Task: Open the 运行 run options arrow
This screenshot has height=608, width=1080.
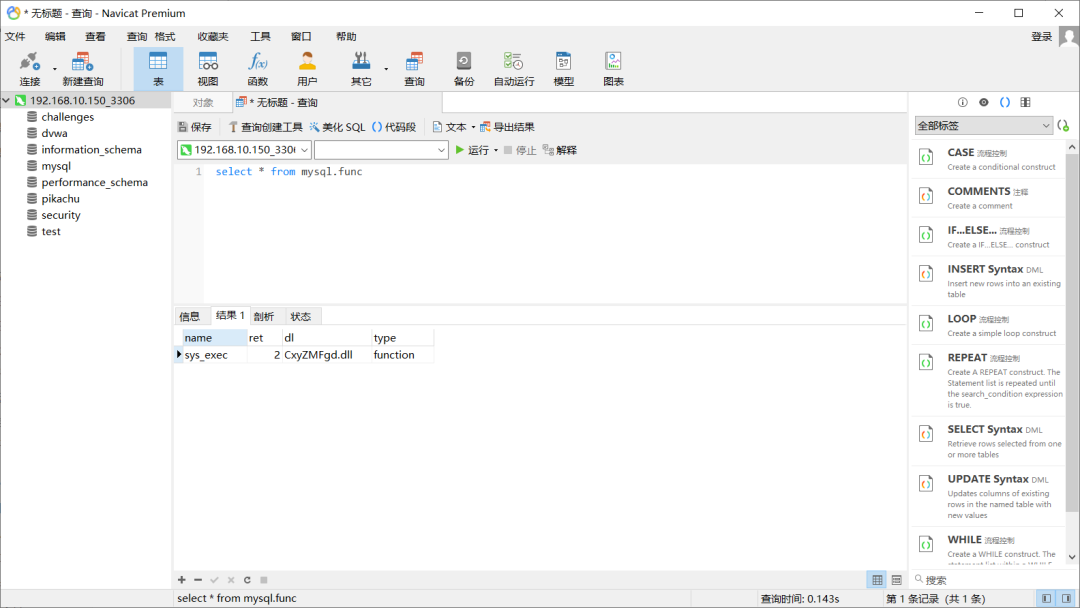Action: 496,150
